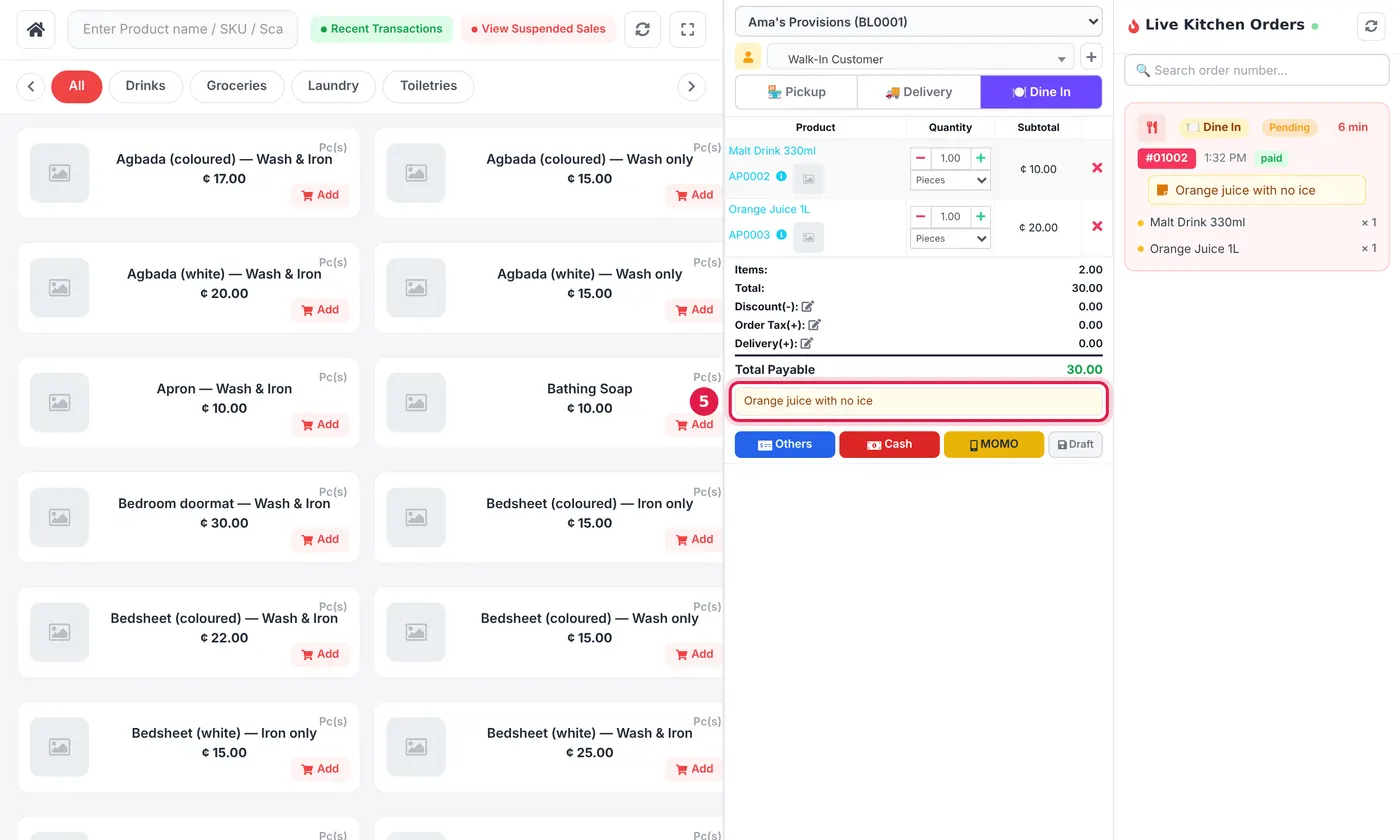
Task: Filter products by the Laundry category
Action: [x=333, y=86]
